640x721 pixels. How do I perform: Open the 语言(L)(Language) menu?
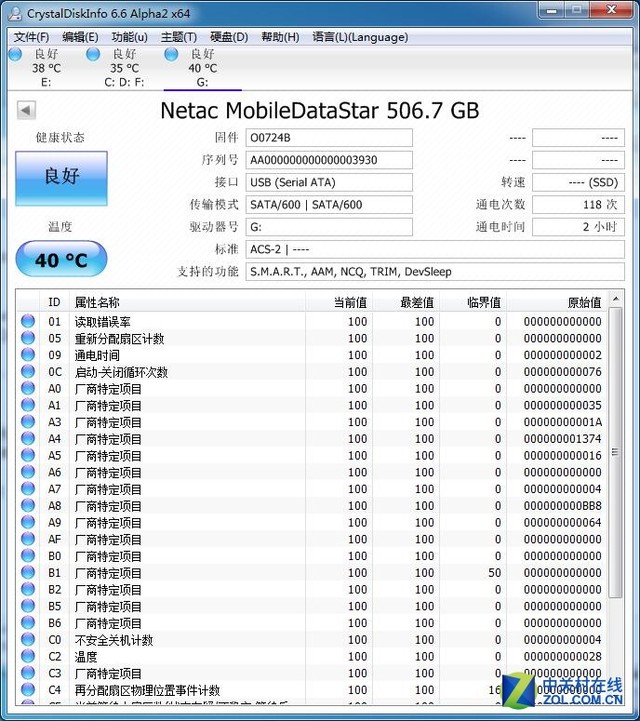coord(360,37)
